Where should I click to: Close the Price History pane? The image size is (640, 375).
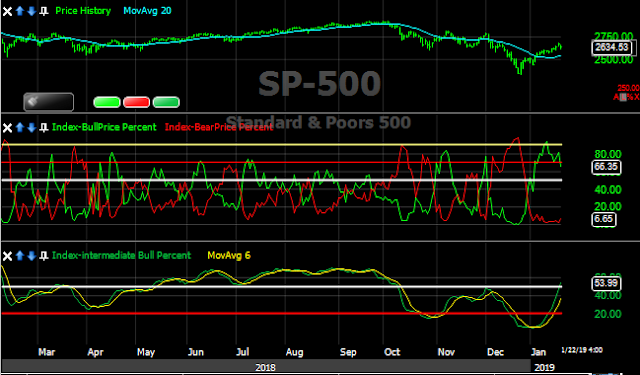pyautogui.click(x=7, y=11)
